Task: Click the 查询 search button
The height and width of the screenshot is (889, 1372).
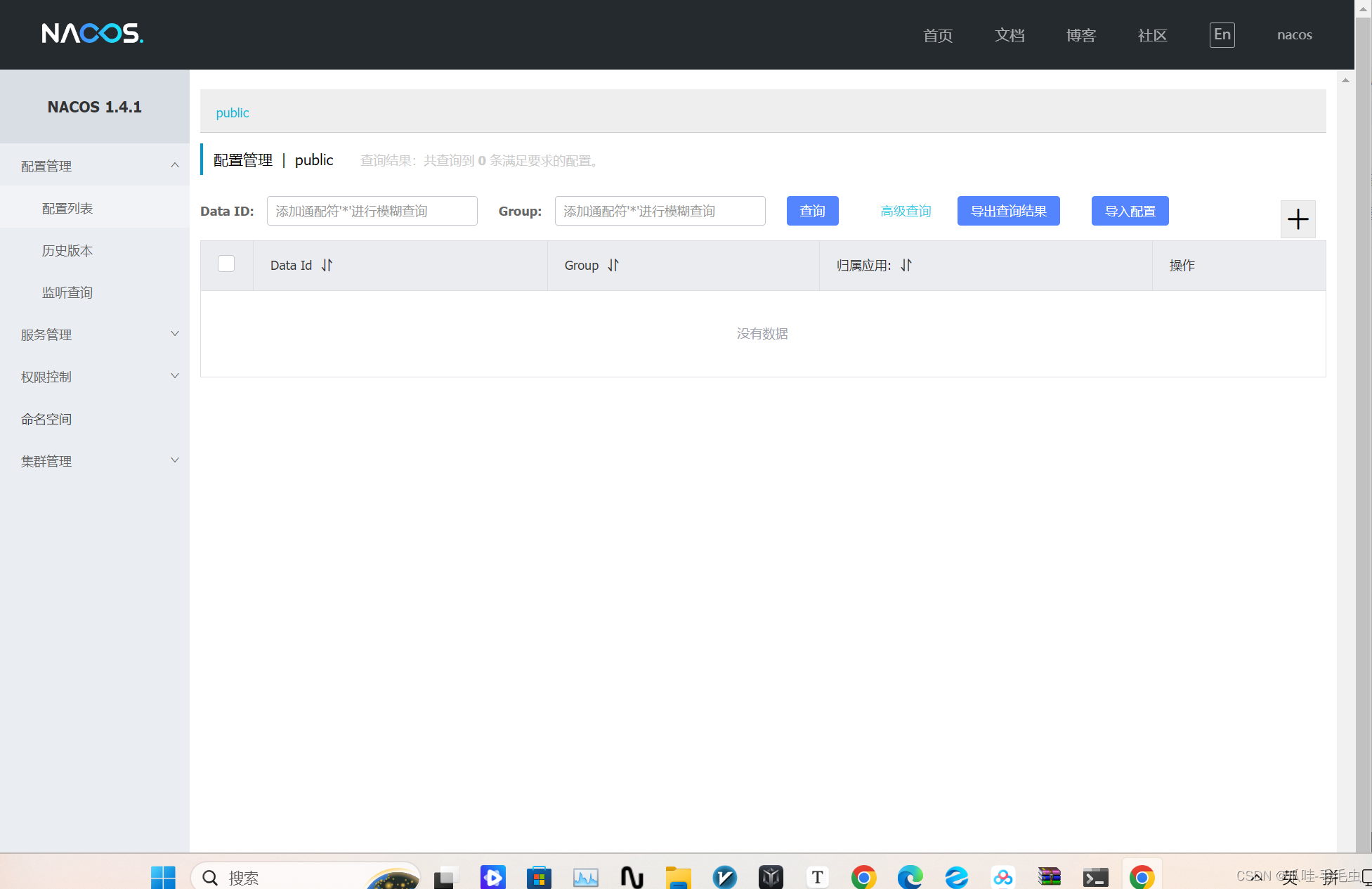Action: [812, 211]
